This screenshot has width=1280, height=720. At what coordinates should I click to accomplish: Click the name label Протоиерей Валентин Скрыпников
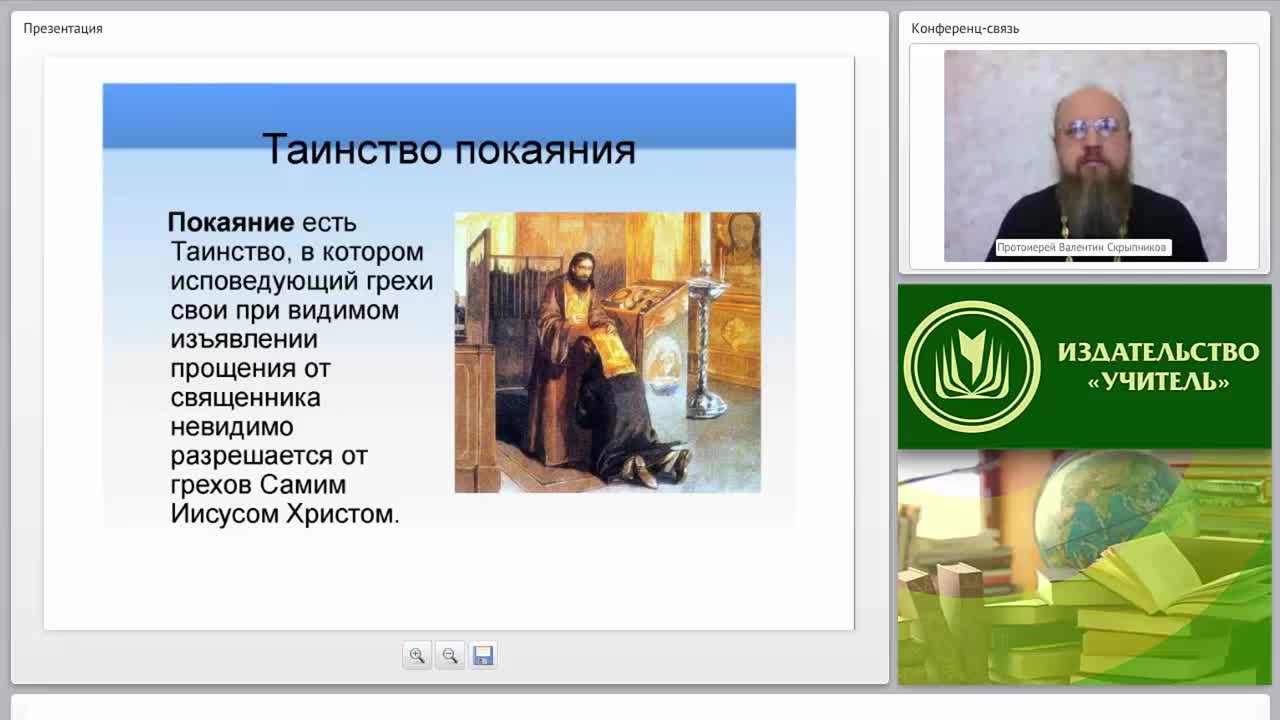pos(1082,247)
